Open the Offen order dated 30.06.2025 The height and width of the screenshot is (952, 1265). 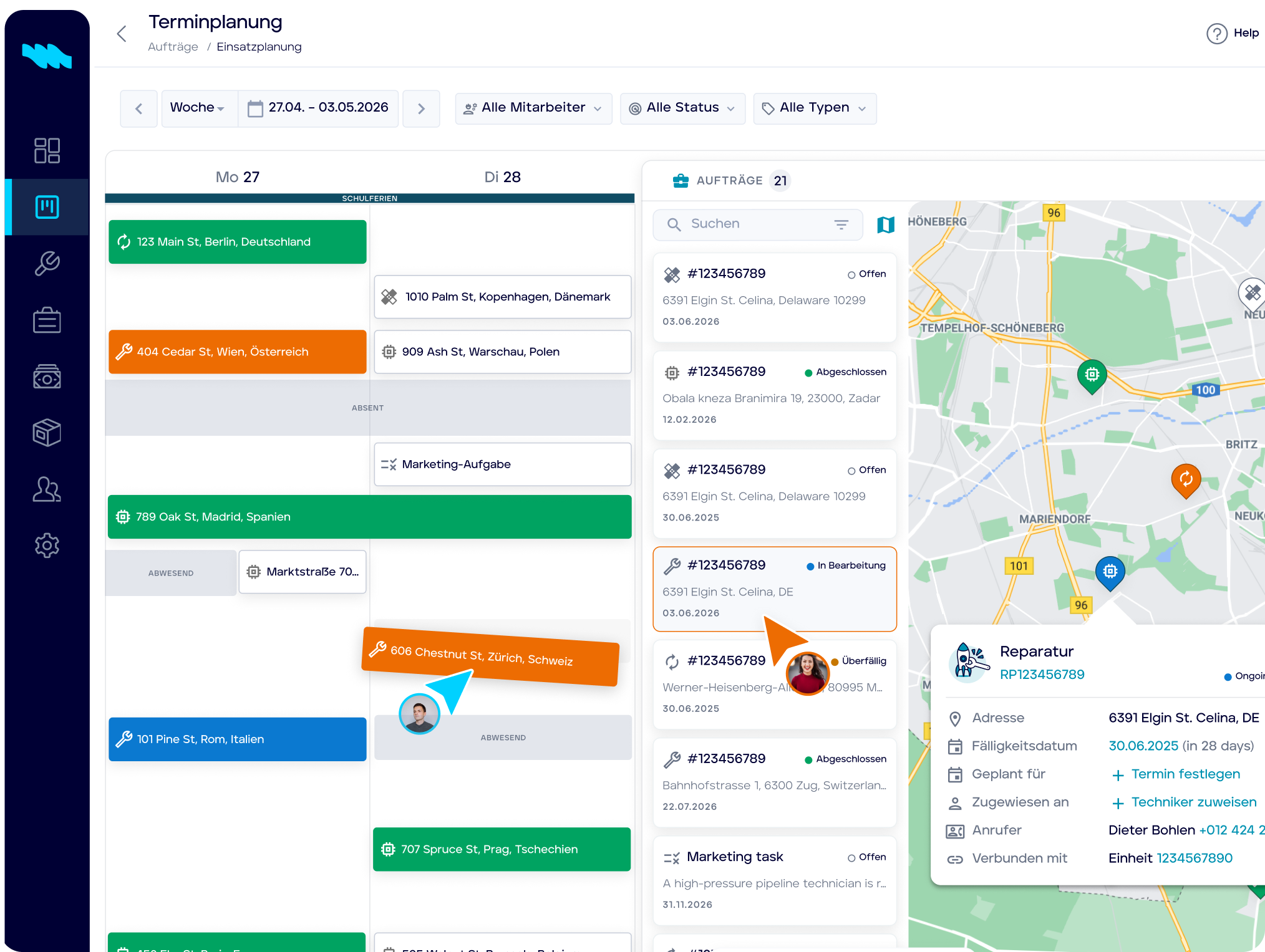click(774, 493)
